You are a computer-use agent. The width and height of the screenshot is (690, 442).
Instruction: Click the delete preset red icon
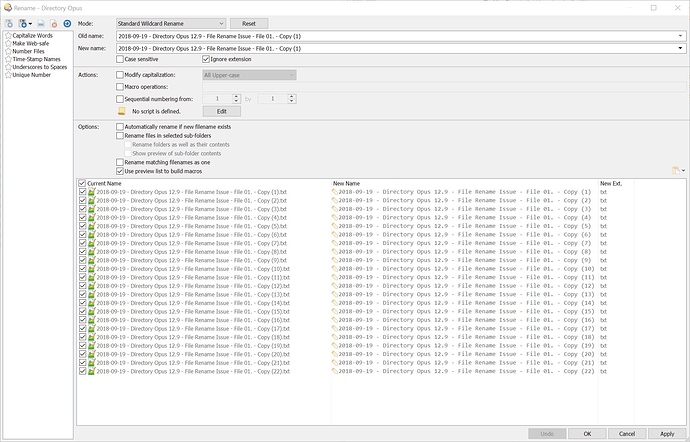click(x=54, y=24)
